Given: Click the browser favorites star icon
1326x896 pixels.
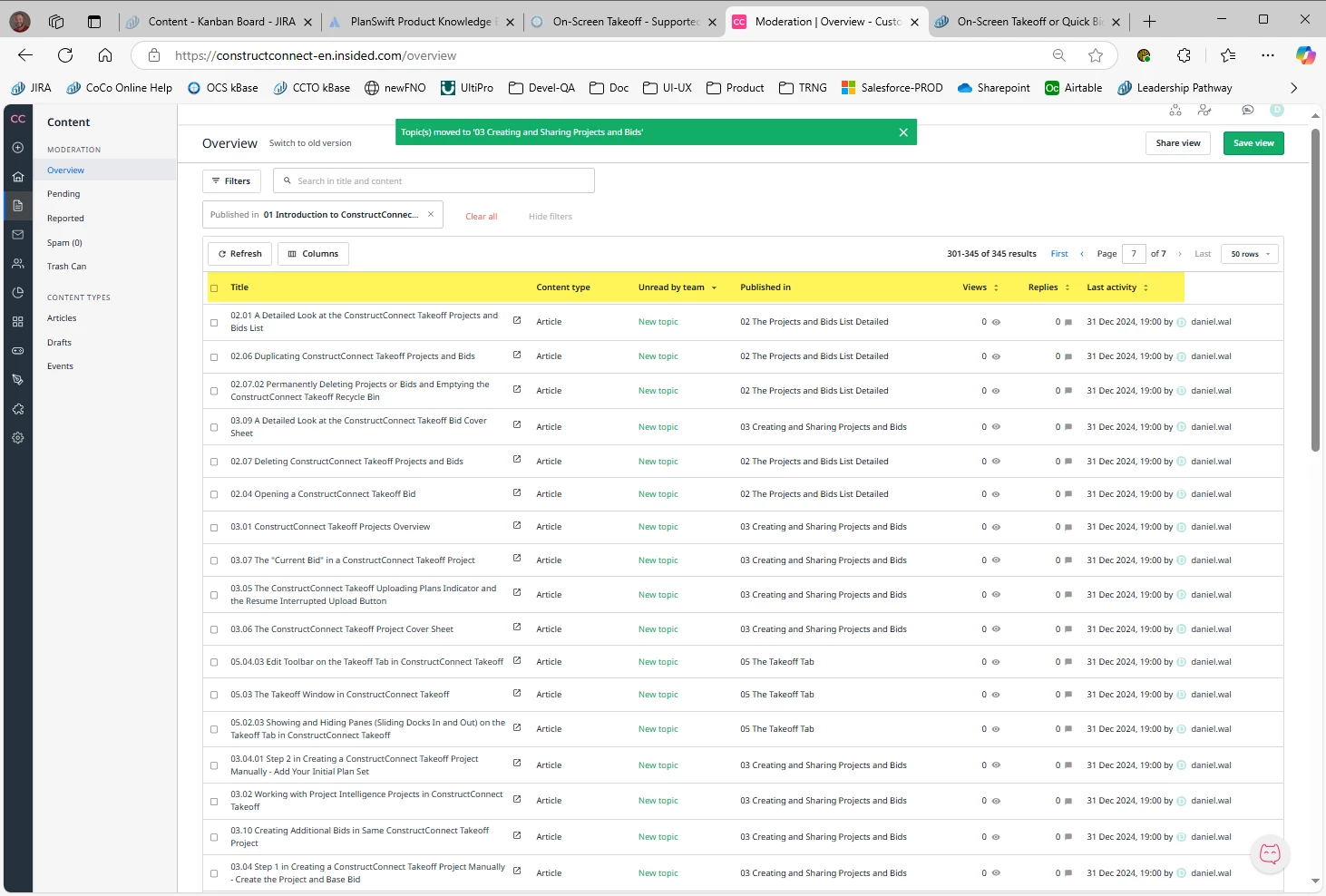Looking at the screenshot, I should pyautogui.click(x=1096, y=55).
